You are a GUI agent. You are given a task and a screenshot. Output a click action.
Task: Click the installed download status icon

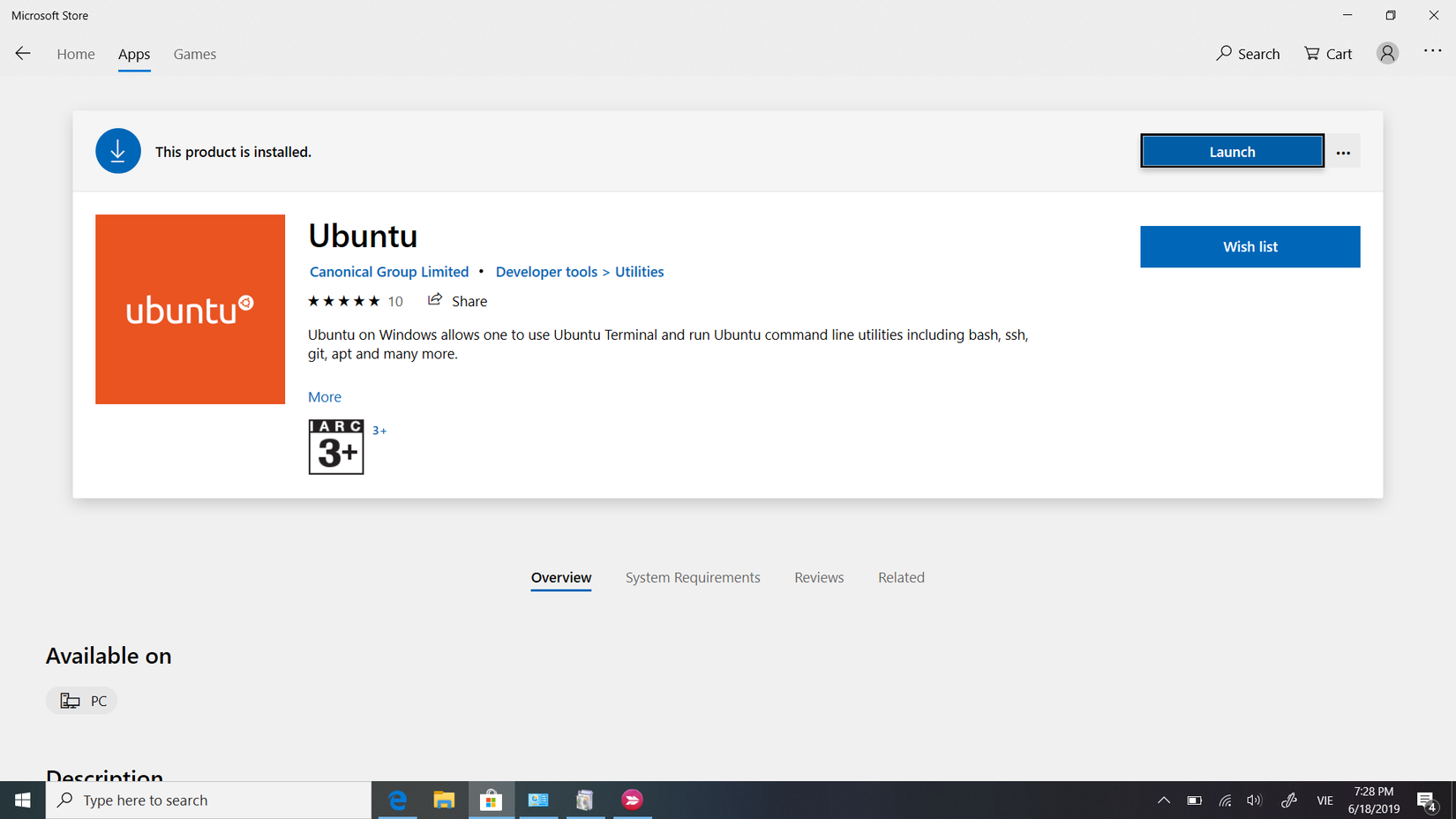(118, 151)
